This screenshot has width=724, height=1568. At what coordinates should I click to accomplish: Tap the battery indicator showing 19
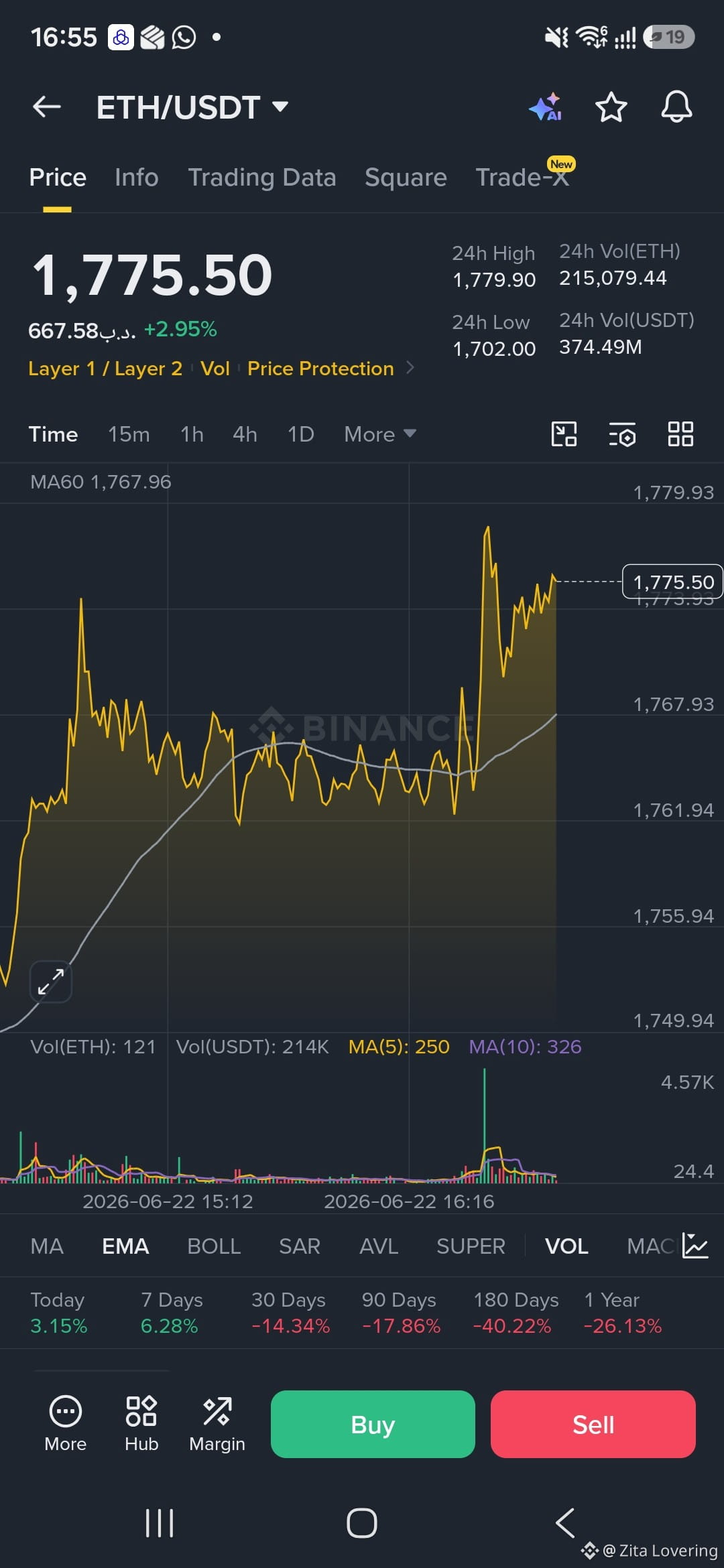click(669, 37)
